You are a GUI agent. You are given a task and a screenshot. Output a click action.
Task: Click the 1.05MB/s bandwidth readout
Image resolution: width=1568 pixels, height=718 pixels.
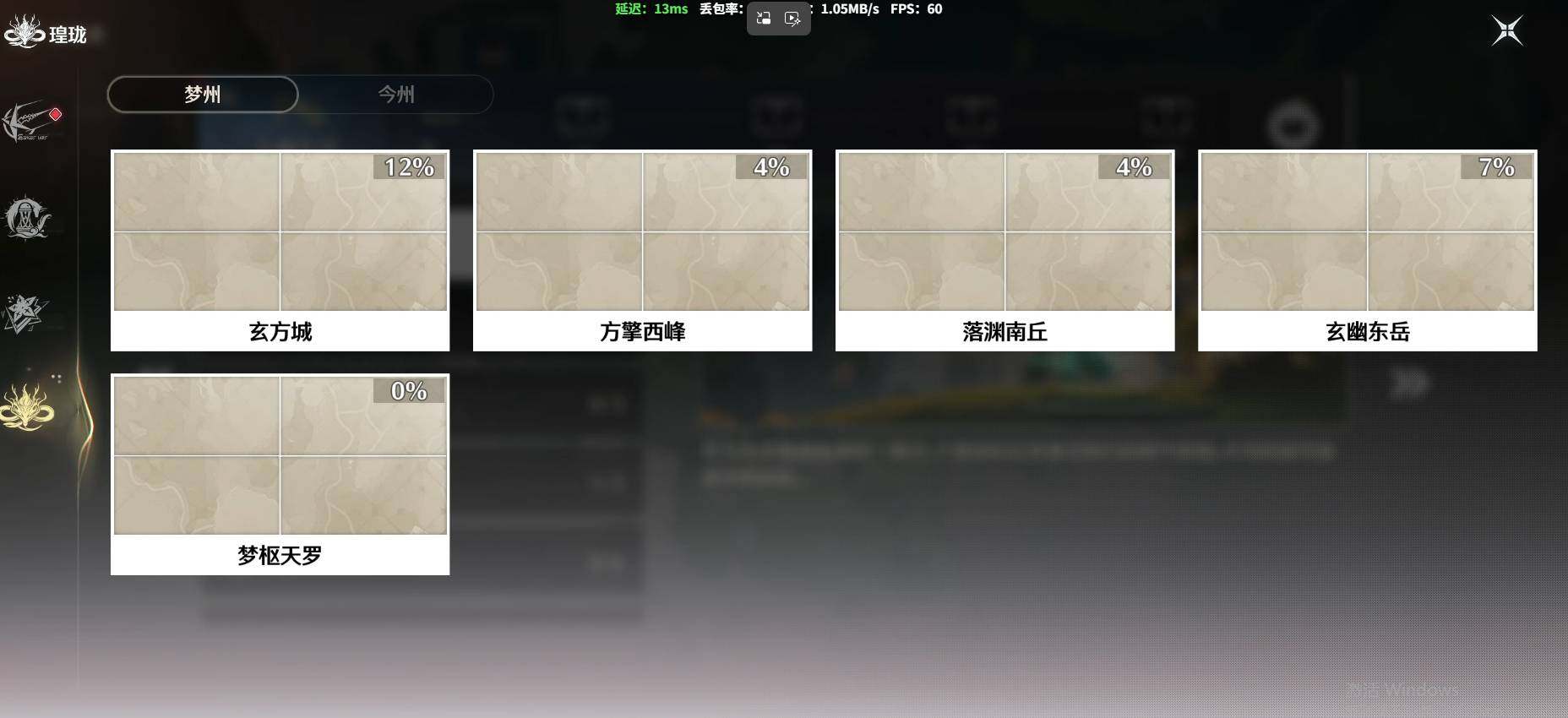click(850, 8)
